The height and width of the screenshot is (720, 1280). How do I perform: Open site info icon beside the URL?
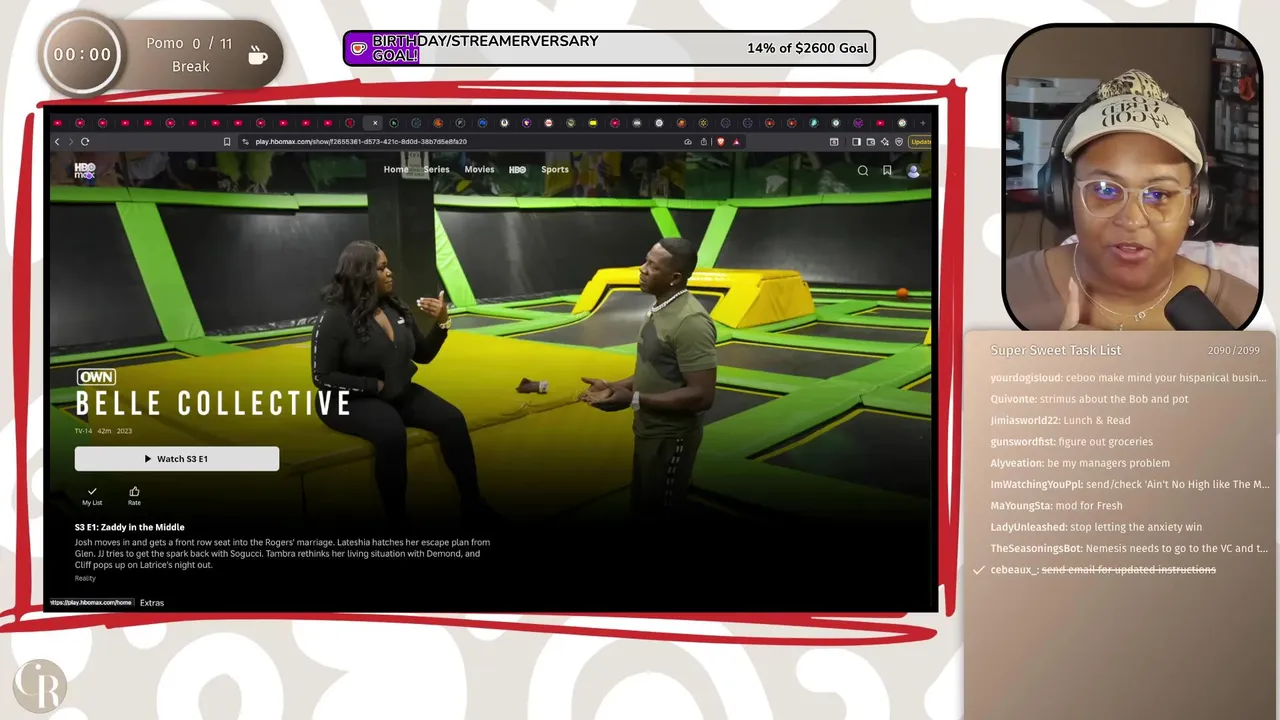246,142
